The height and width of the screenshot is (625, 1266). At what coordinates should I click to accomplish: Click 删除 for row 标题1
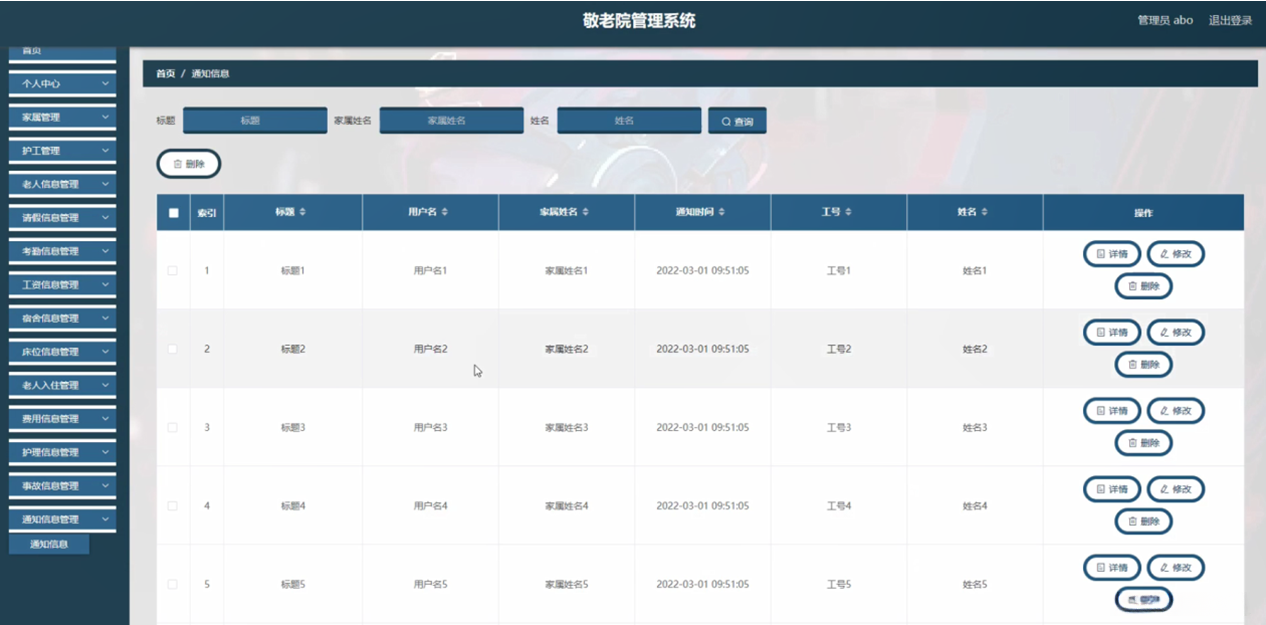[x=1143, y=286]
